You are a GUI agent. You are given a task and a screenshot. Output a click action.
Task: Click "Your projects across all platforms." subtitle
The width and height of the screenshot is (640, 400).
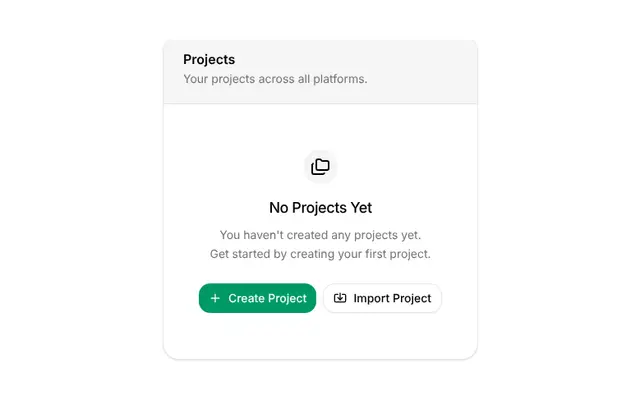[x=275, y=79]
